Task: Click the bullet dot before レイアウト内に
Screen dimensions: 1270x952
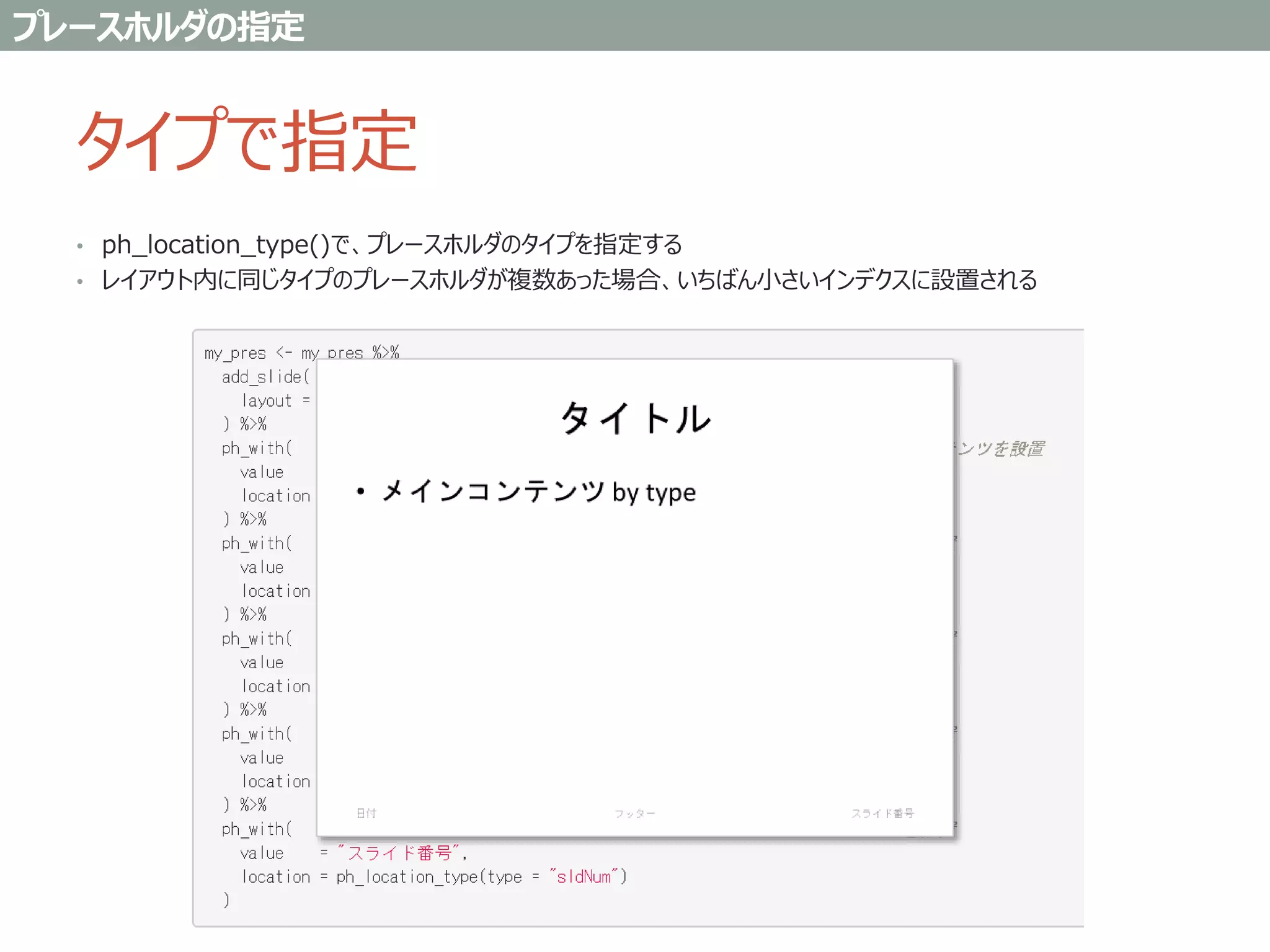Action: [80, 282]
